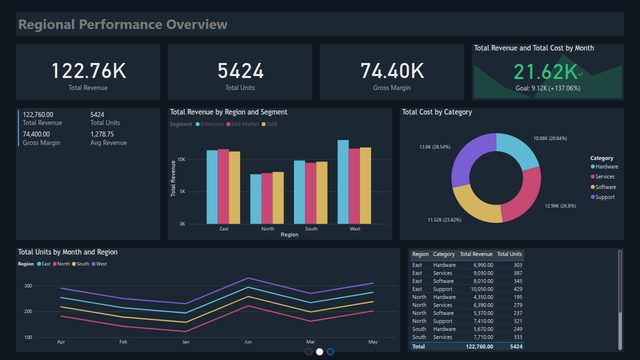
Task: Click table cell 7,410.00 for North Support
Action: click(x=483, y=321)
